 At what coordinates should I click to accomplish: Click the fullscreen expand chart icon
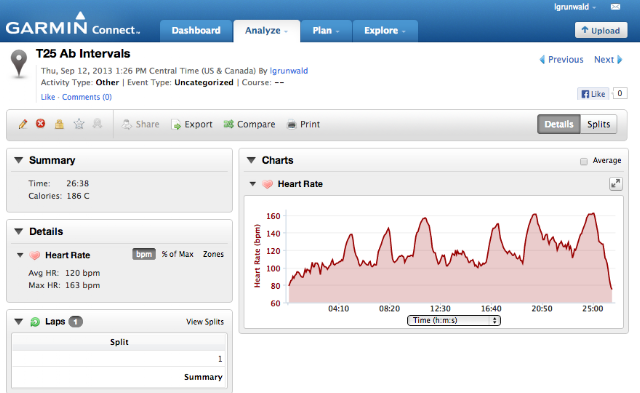[616, 184]
